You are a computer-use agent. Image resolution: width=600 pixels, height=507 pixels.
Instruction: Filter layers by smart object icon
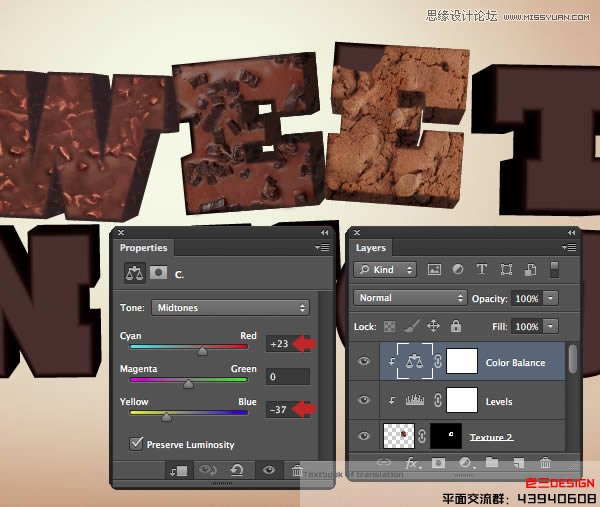pos(530,270)
